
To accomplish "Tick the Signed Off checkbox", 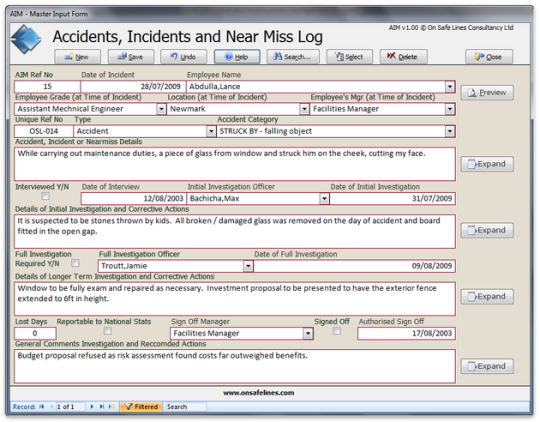I will click(x=336, y=331).
